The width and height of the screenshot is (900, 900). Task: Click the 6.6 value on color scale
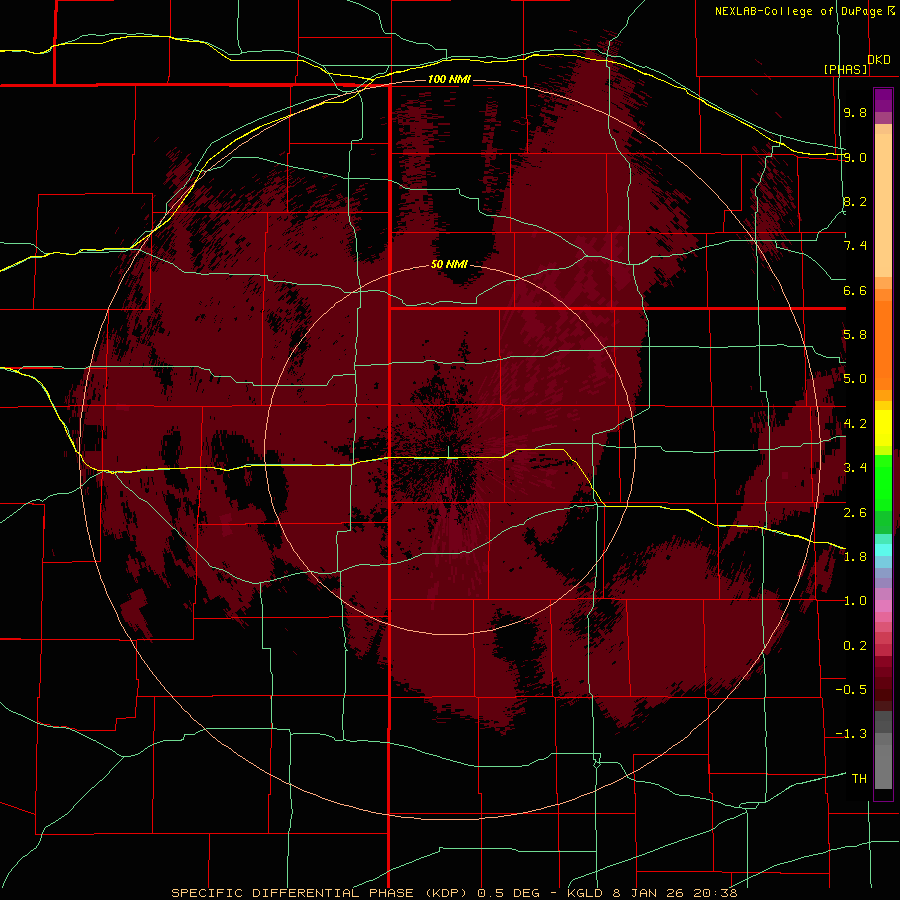click(855, 290)
